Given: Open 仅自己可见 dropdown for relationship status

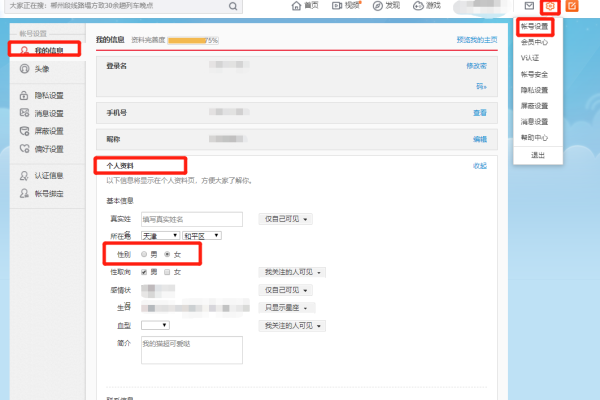Looking at the screenshot, I should tap(285, 290).
